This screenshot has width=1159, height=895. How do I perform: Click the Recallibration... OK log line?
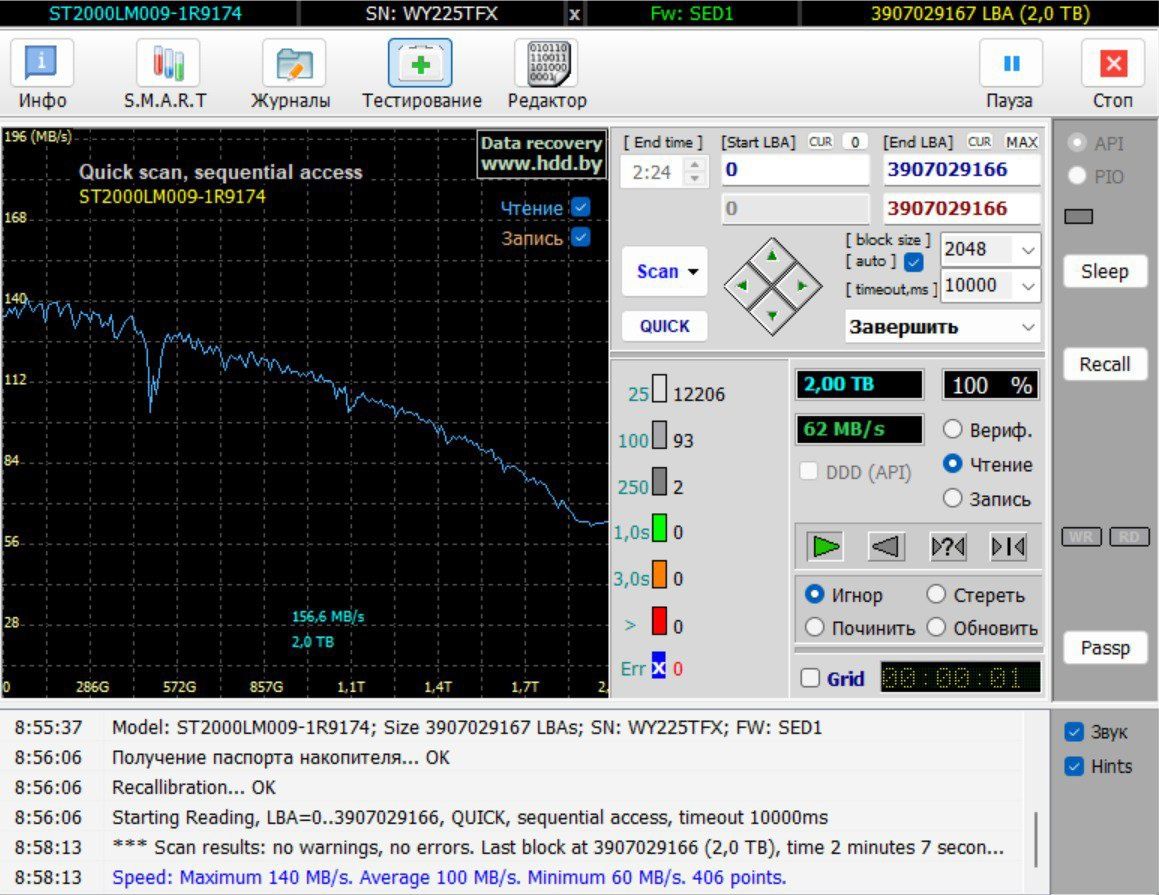click(194, 787)
